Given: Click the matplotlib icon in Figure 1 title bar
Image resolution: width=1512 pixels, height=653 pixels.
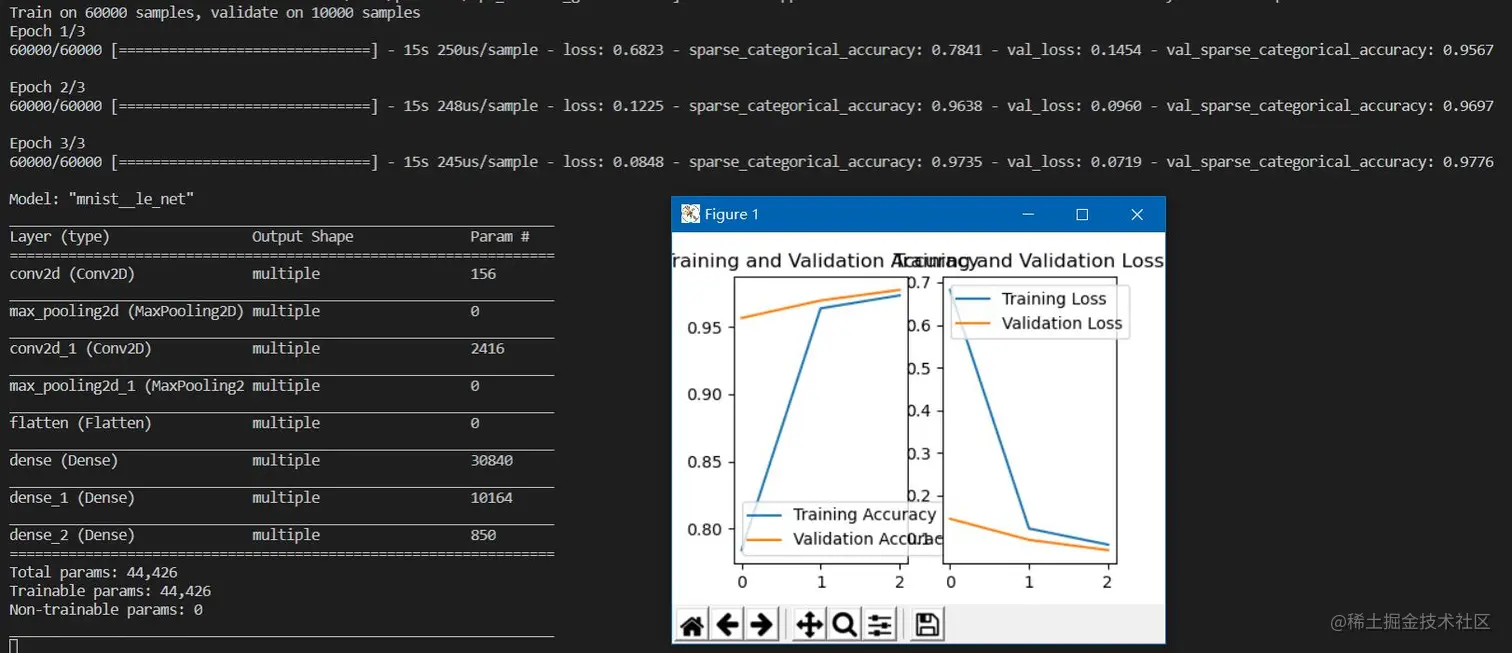Looking at the screenshot, I should (x=690, y=214).
